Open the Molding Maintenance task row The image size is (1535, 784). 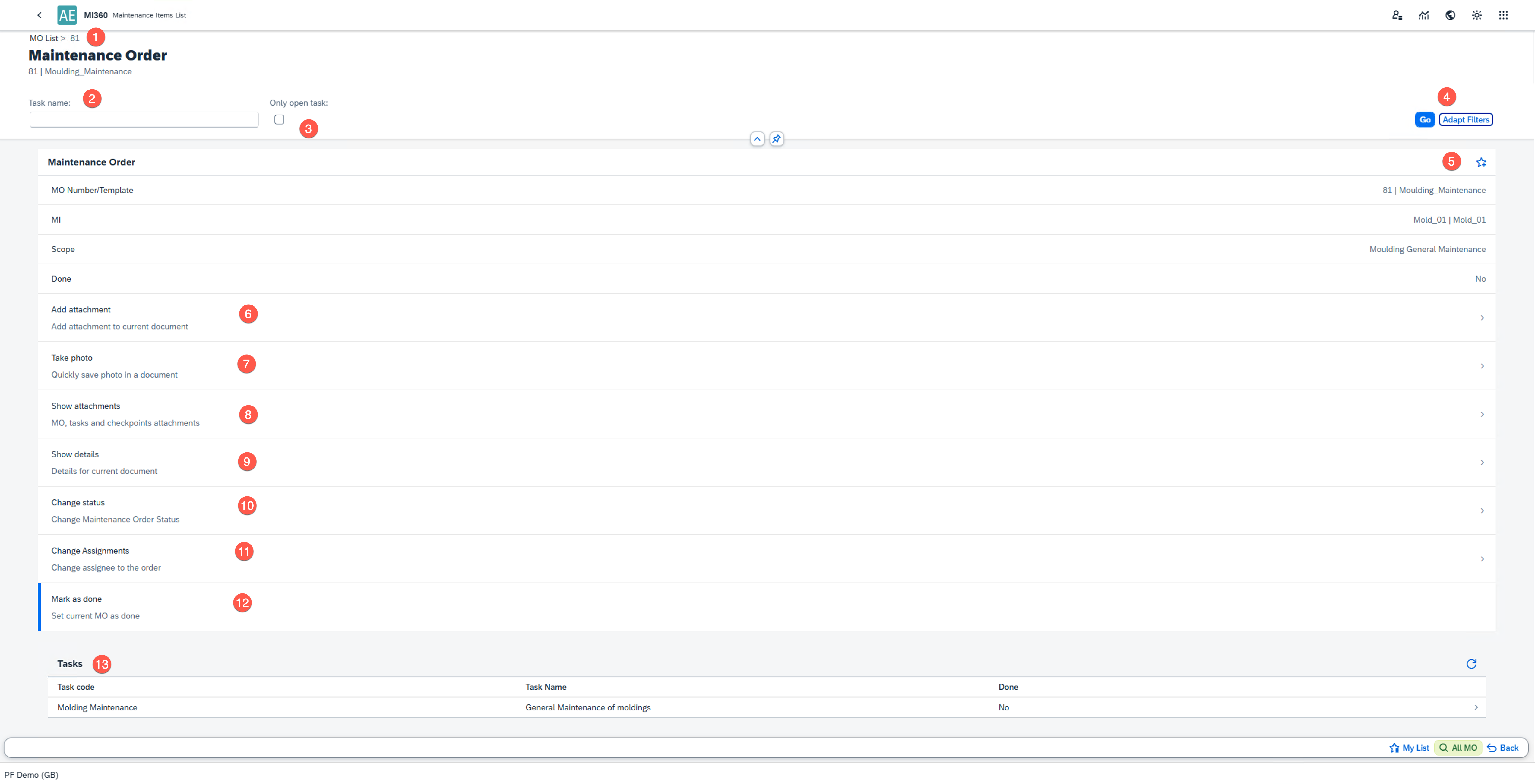[x=766, y=707]
